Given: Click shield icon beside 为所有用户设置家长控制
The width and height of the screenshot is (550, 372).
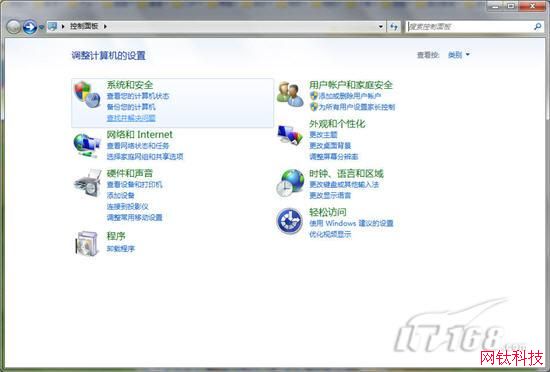Looking at the screenshot, I should [x=314, y=107].
